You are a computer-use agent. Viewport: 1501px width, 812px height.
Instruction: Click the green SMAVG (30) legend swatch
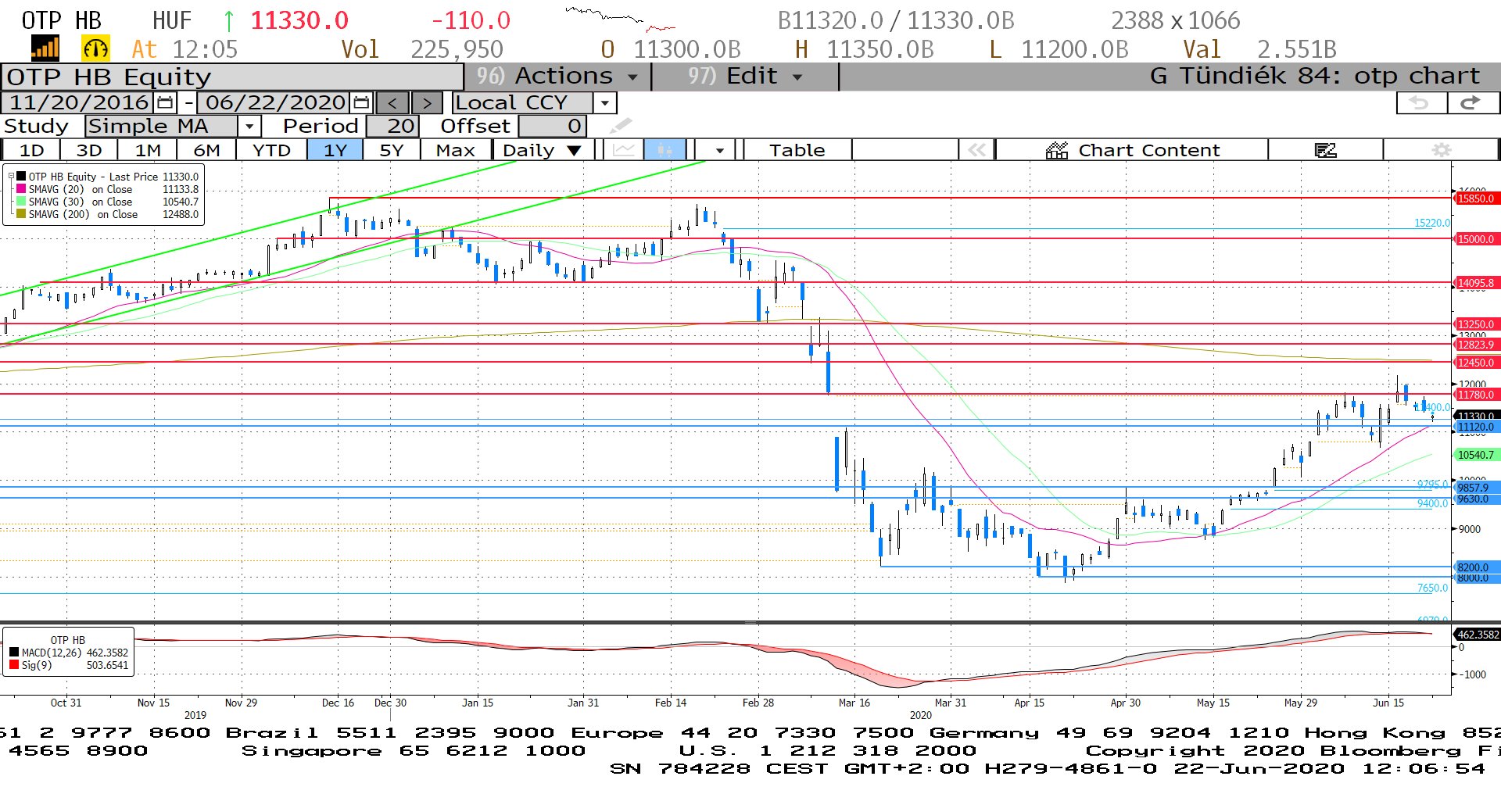(21, 202)
